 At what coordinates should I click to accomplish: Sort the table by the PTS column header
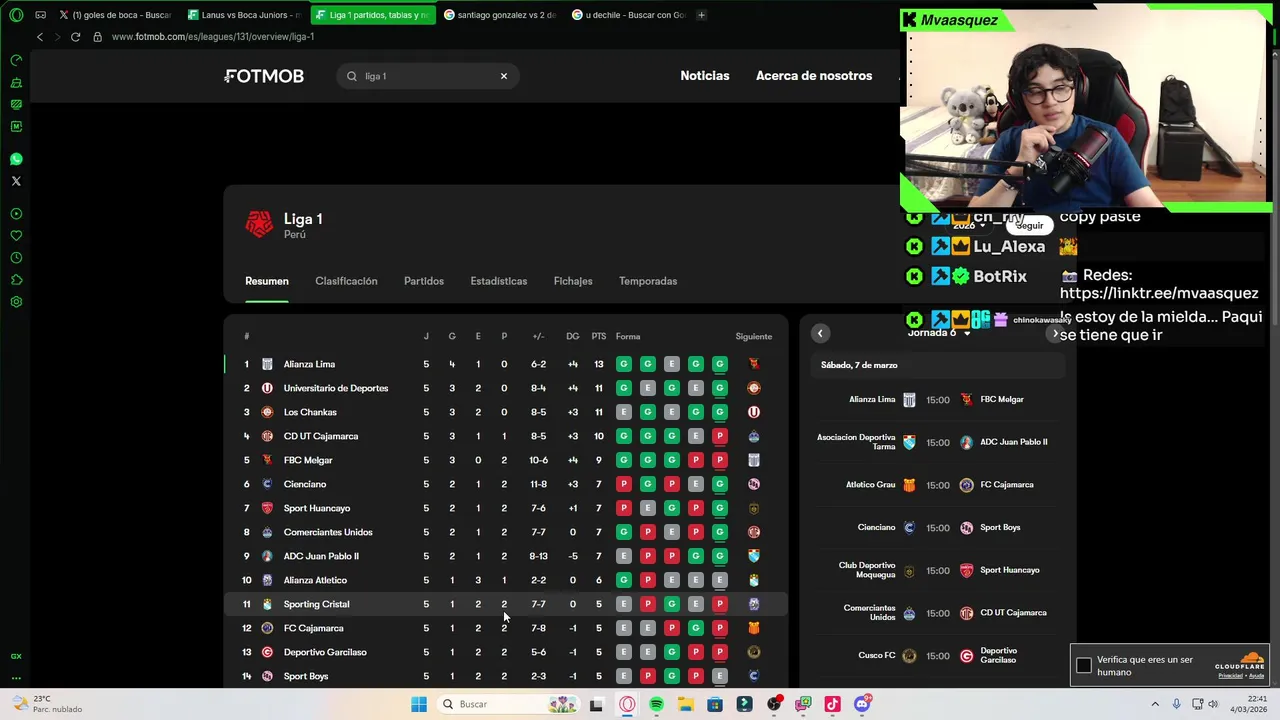599,336
